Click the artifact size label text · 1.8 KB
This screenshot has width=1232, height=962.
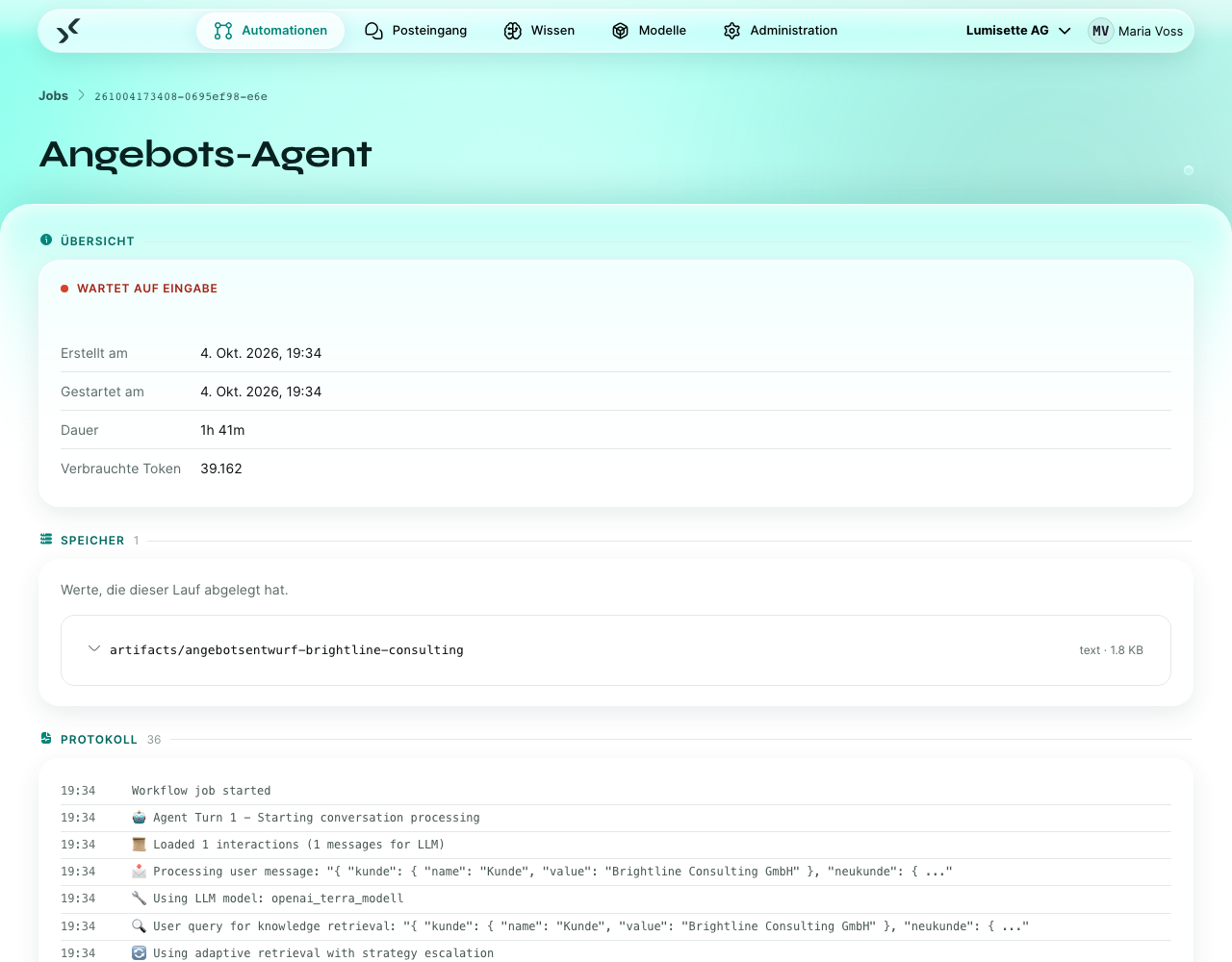[x=1111, y=650]
